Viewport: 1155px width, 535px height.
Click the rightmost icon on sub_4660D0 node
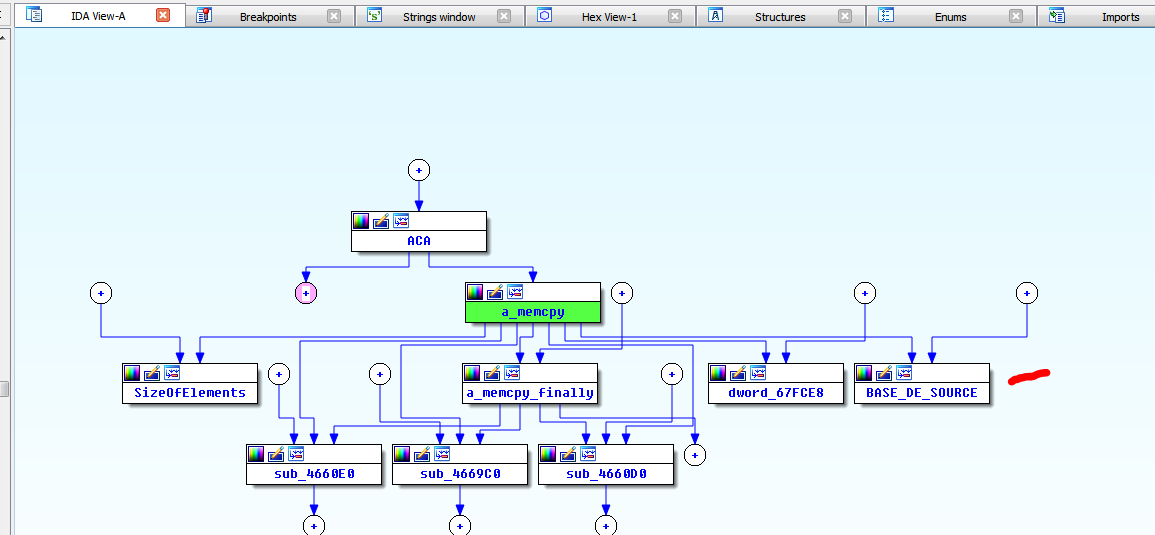tap(587, 454)
